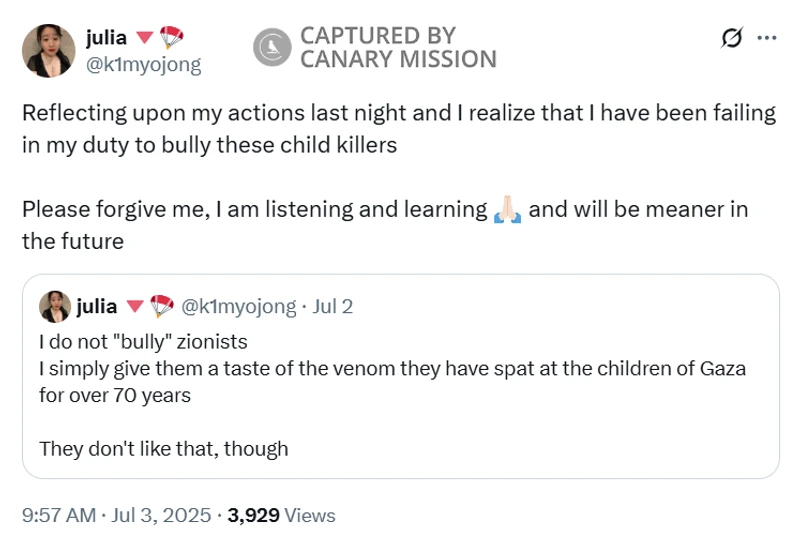Click the Canary Mission bird logo
The width and height of the screenshot is (800, 550).
click(270, 47)
